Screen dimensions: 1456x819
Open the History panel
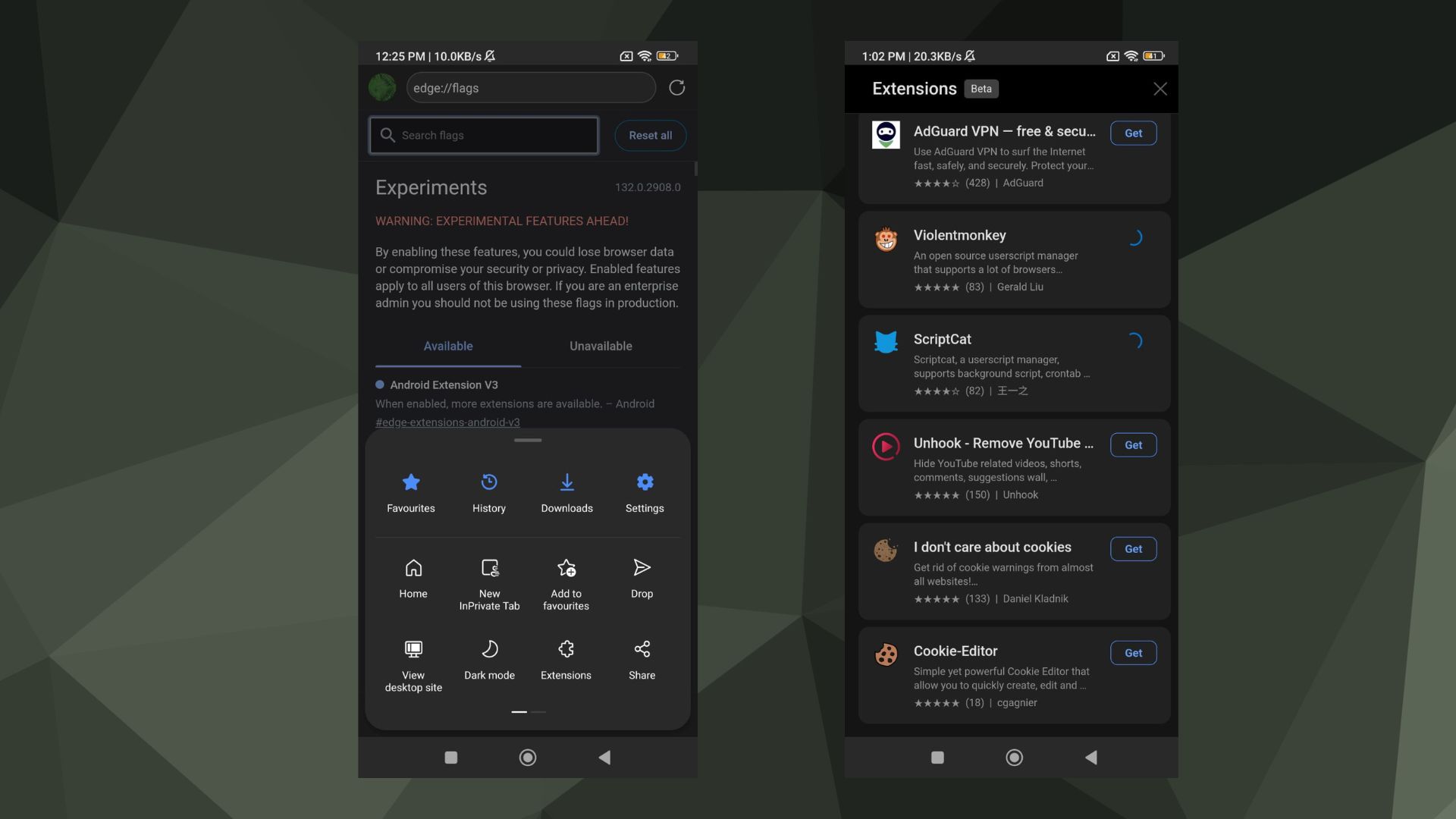489,490
